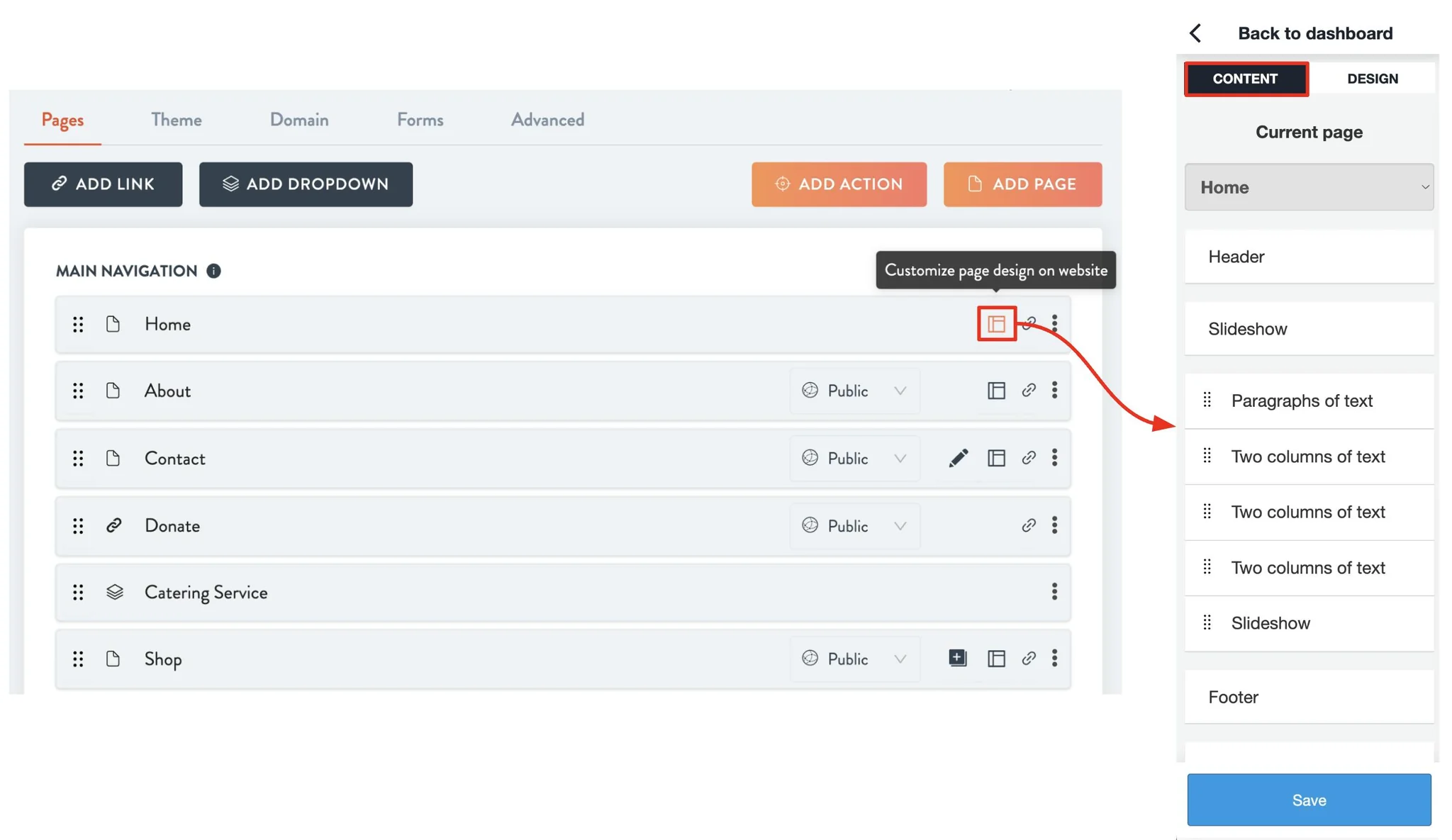
Task: Open the three-dot menu for Donate
Action: pyautogui.click(x=1055, y=525)
